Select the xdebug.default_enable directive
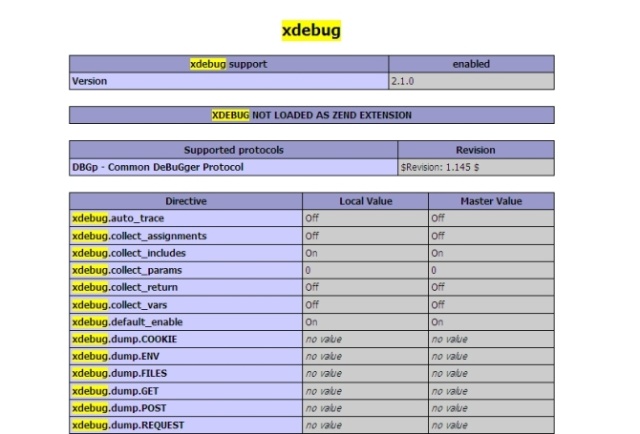 186,322
